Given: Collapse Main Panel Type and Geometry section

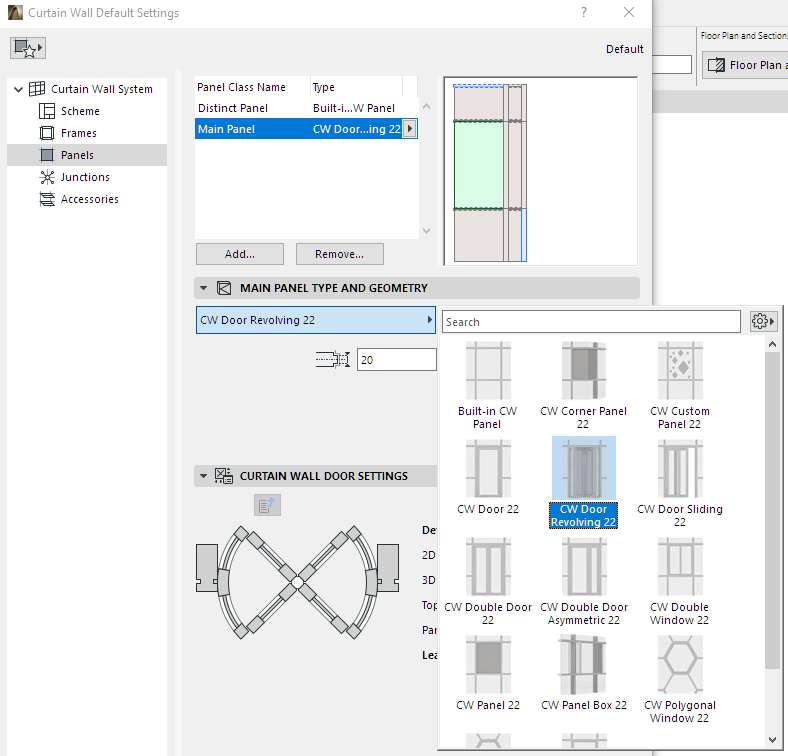Looking at the screenshot, I should [204, 288].
